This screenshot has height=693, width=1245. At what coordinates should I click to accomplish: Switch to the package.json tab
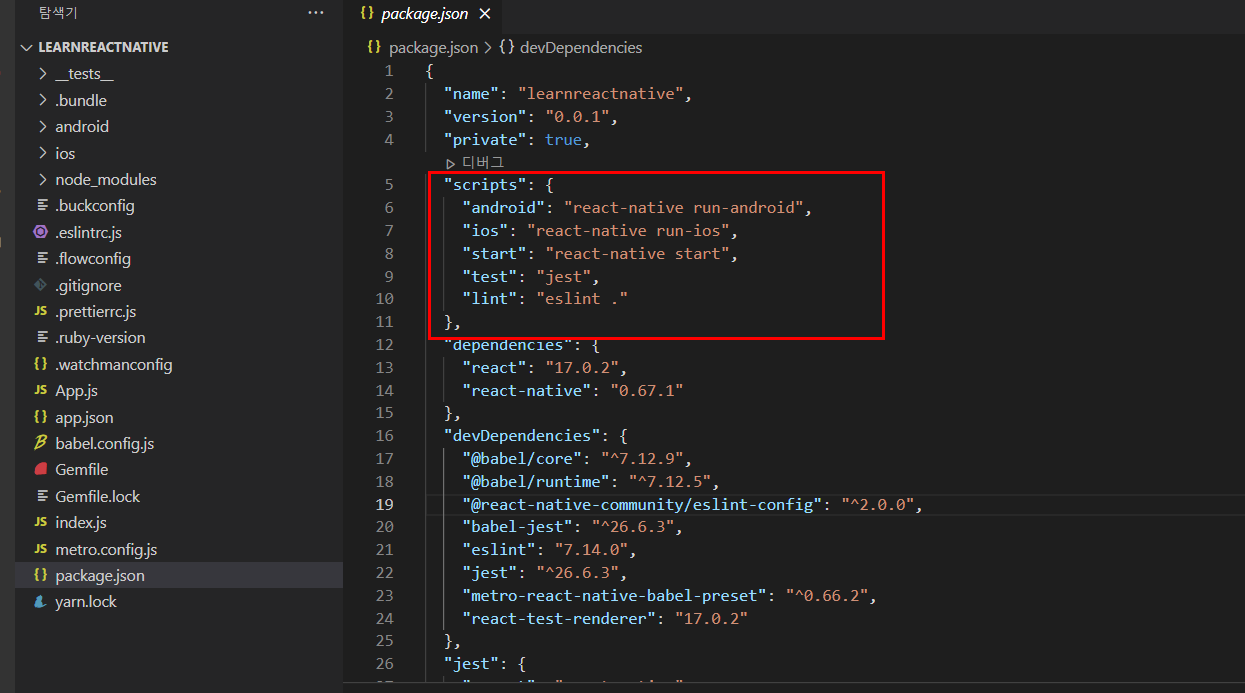425,14
